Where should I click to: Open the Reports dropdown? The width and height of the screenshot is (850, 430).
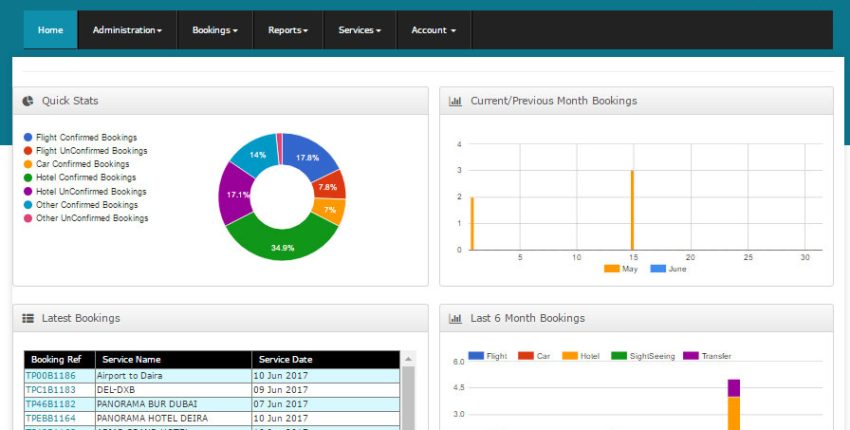[x=288, y=30]
